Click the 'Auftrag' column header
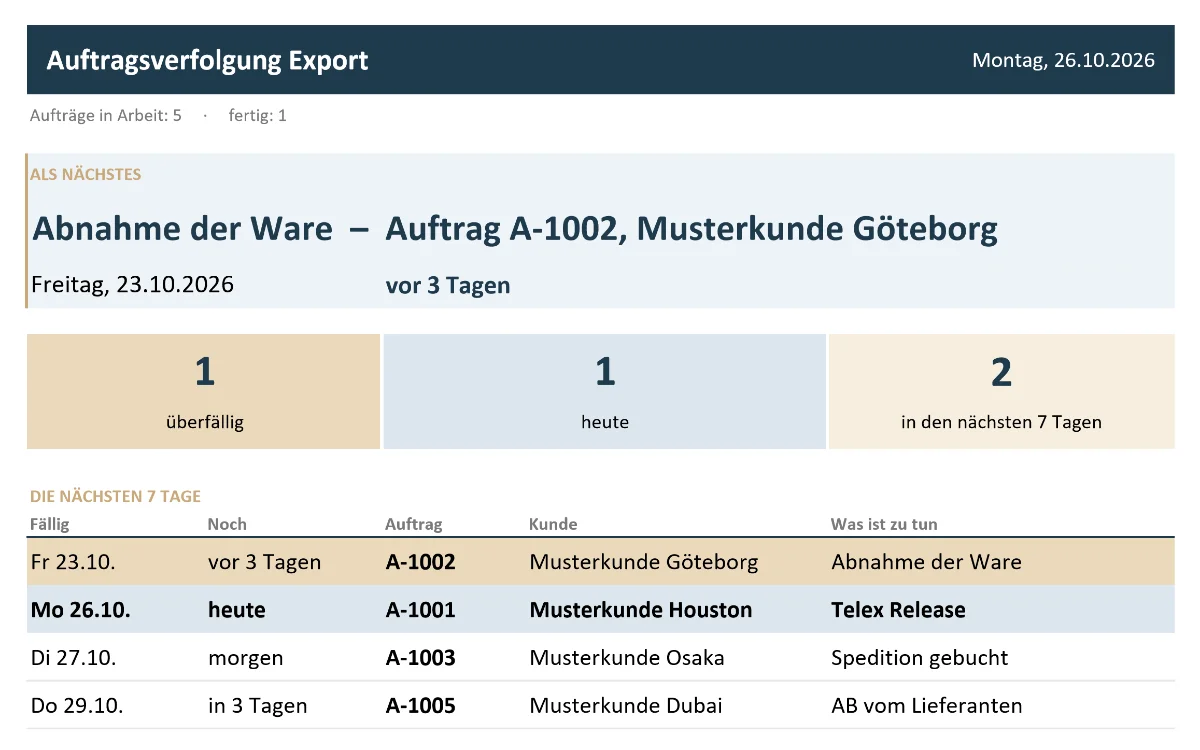The height and width of the screenshot is (750, 1200). tap(414, 524)
